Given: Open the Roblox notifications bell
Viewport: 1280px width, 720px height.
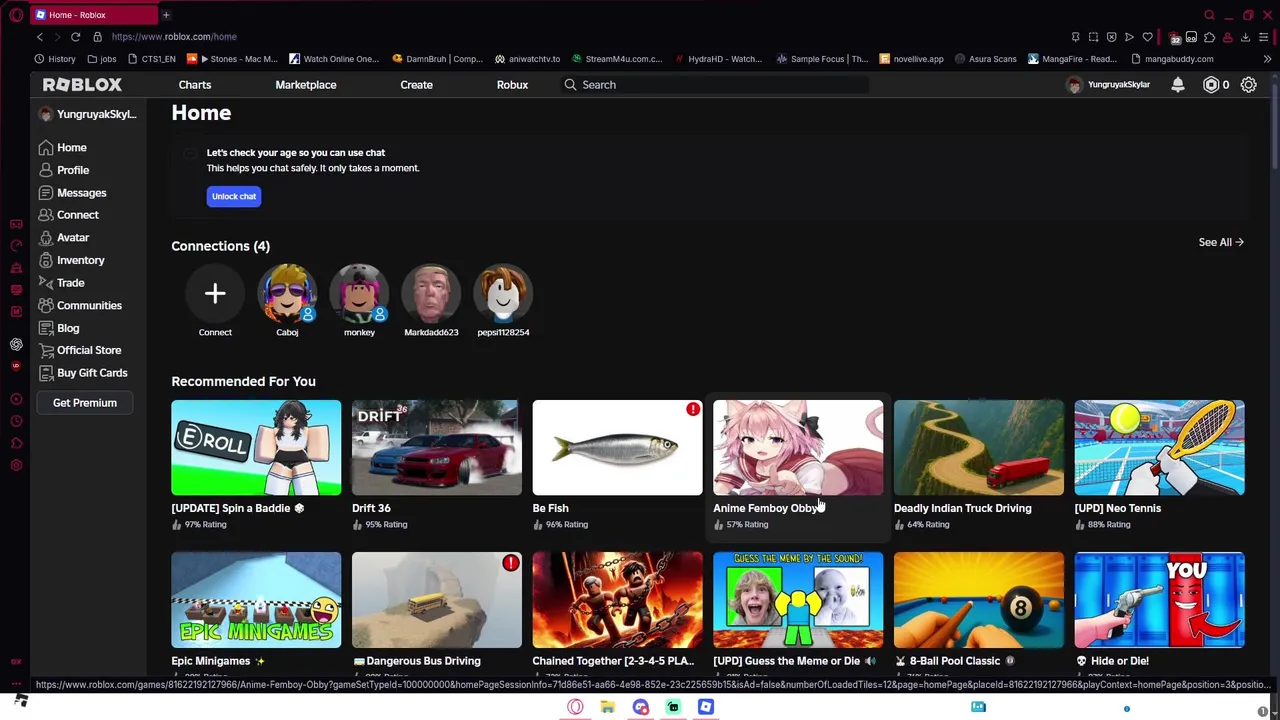Looking at the screenshot, I should pyautogui.click(x=1178, y=85).
